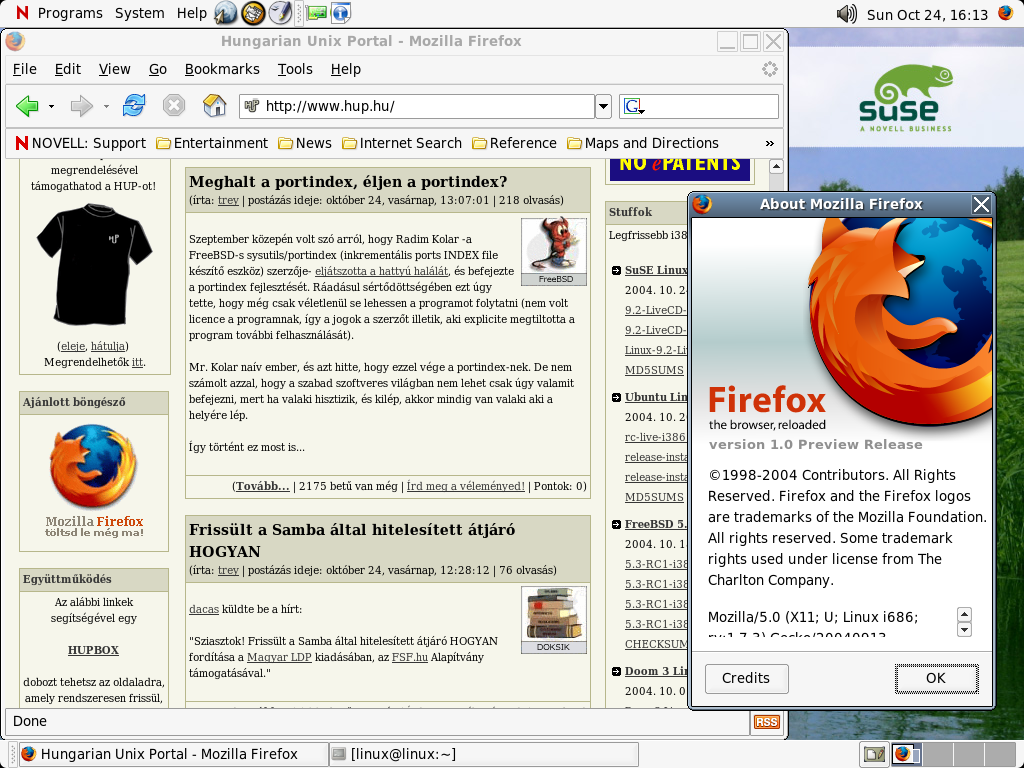1024x768 pixels.
Task: Click the FreeBSD daemon topic icon
Action: point(554,252)
